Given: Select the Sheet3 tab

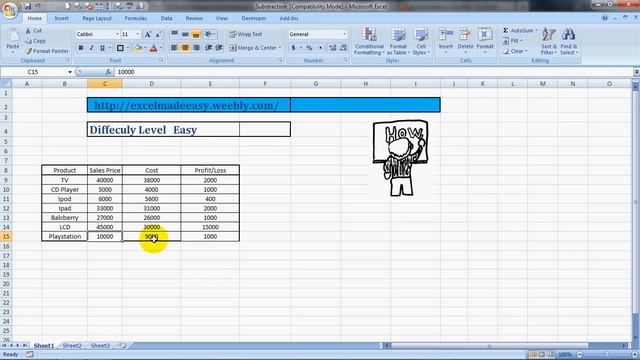Looking at the screenshot, I should 100,346.
